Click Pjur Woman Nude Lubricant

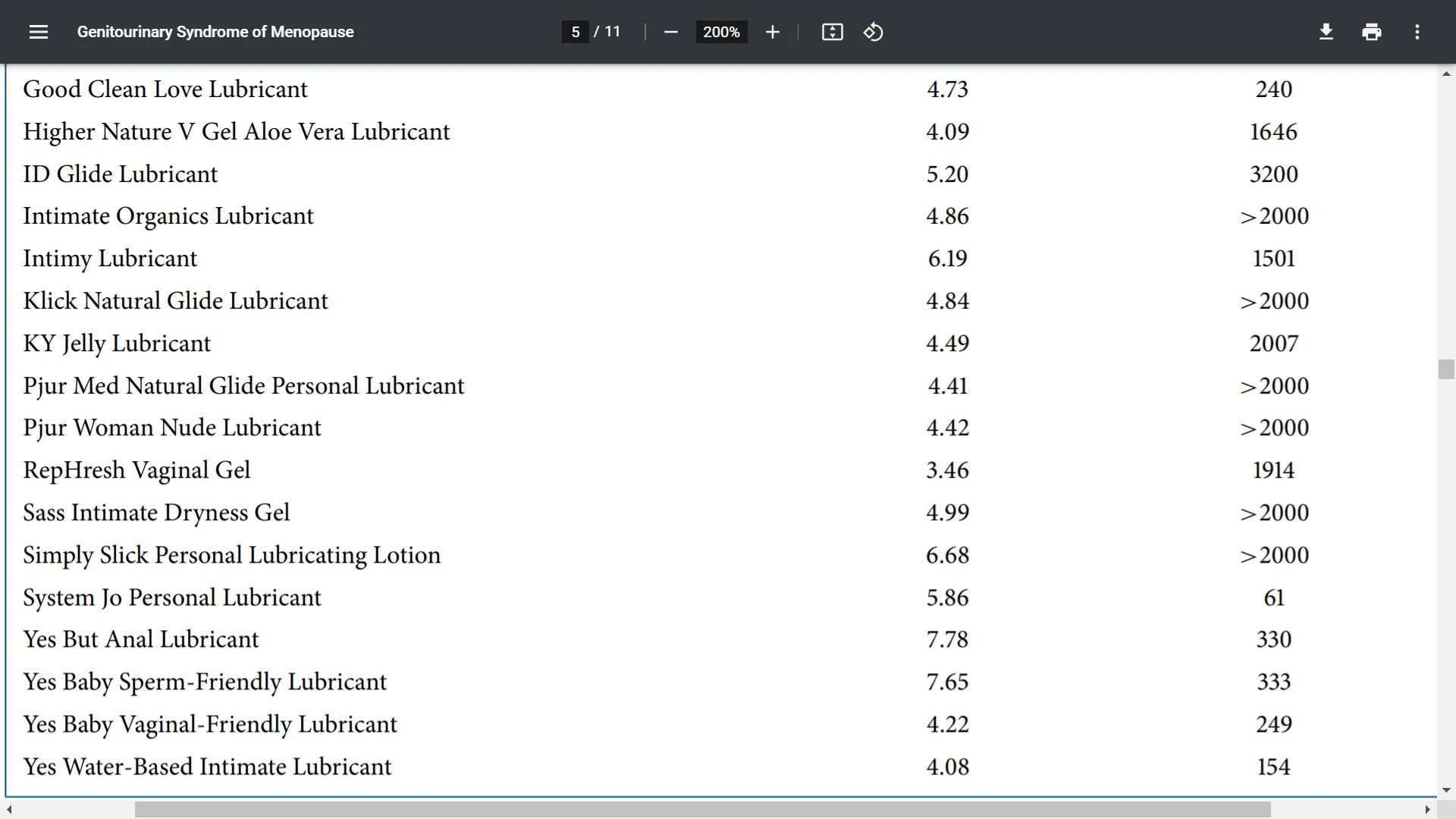point(172,428)
